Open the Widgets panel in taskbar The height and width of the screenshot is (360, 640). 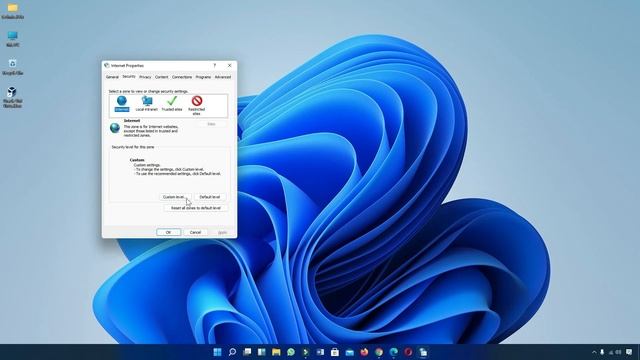(x=262, y=352)
